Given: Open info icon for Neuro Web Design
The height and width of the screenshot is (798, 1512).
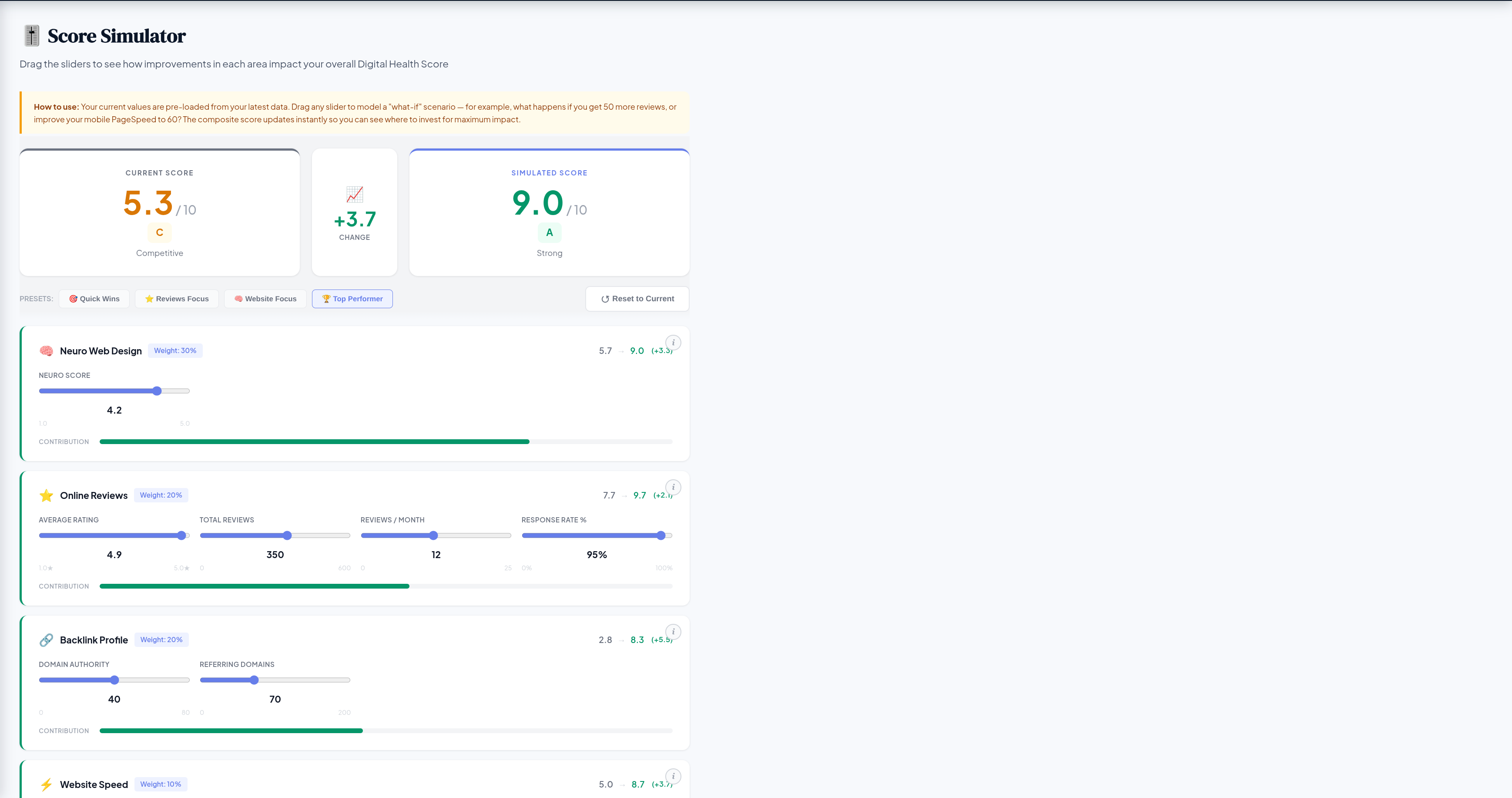Looking at the screenshot, I should (673, 342).
